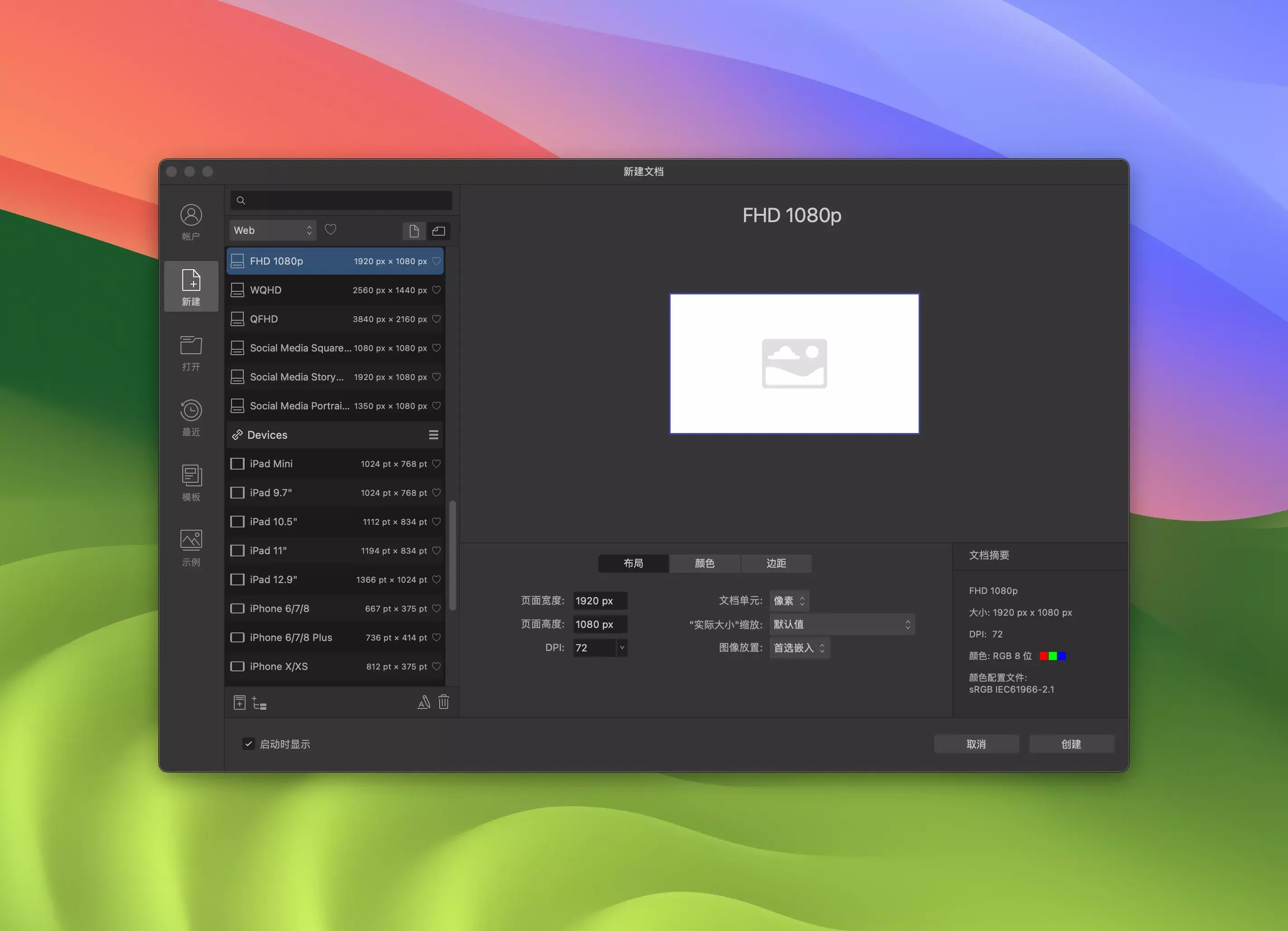The image size is (1288, 931).
Task: Click the 创建 button
Action: click(1071, 744)
